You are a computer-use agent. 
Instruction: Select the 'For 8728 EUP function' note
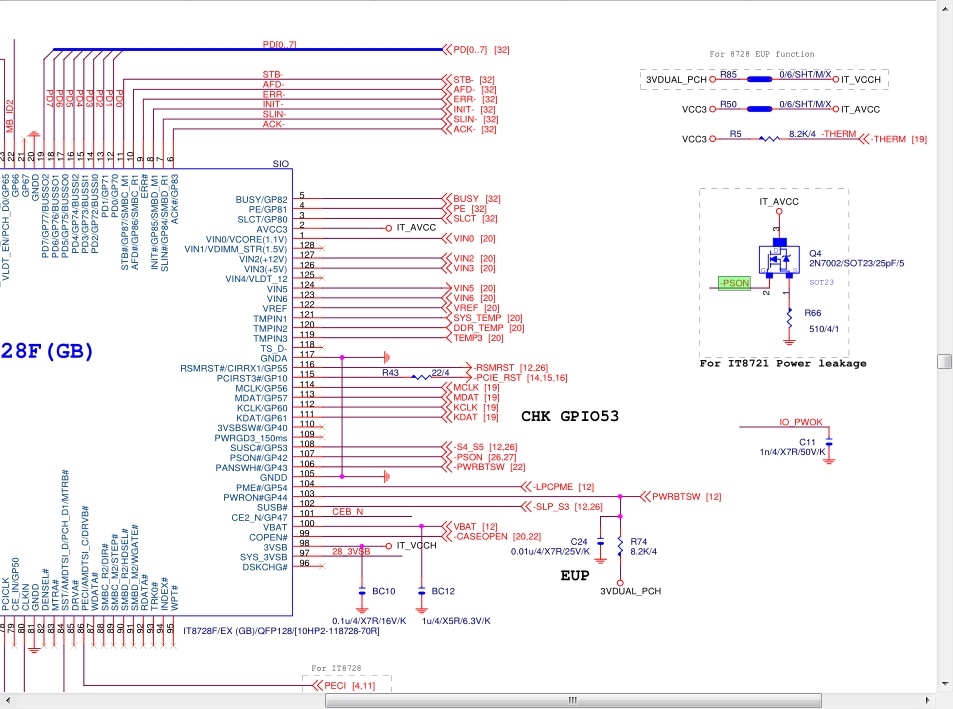click(x=762, y=54)
